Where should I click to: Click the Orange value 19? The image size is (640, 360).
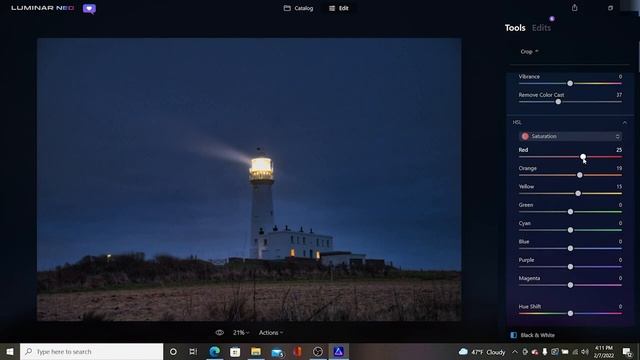coord(619,168)
